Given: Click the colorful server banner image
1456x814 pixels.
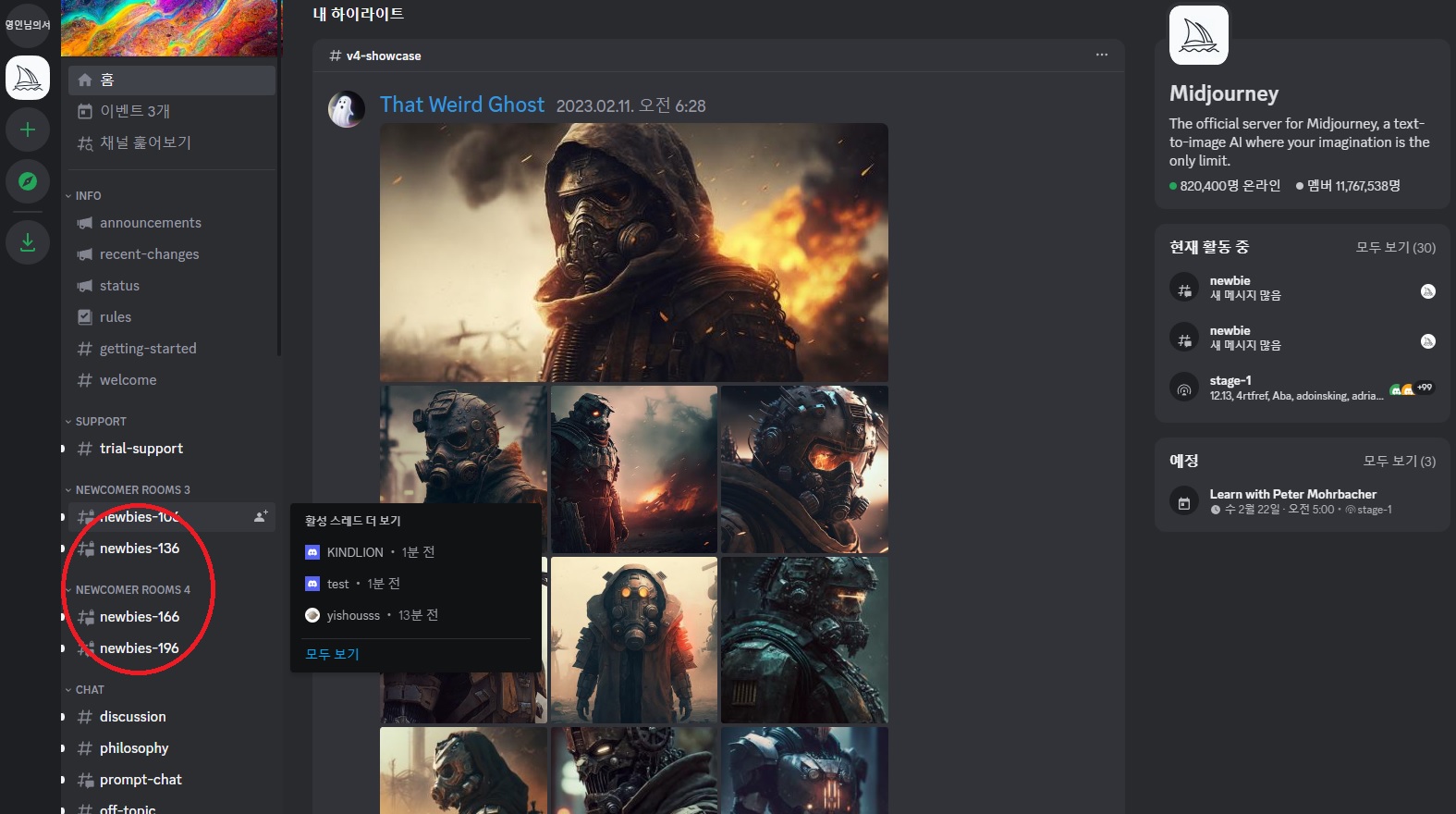Looking at the screenshot, I should pos(169,28).
